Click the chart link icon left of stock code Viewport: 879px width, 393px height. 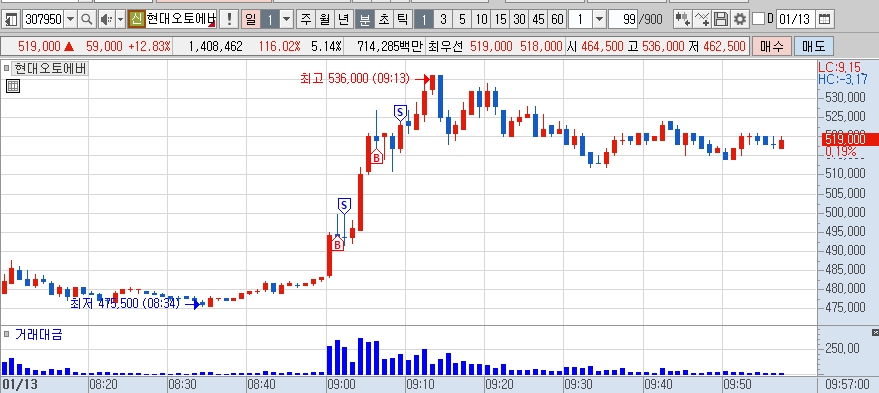(10, 20)
